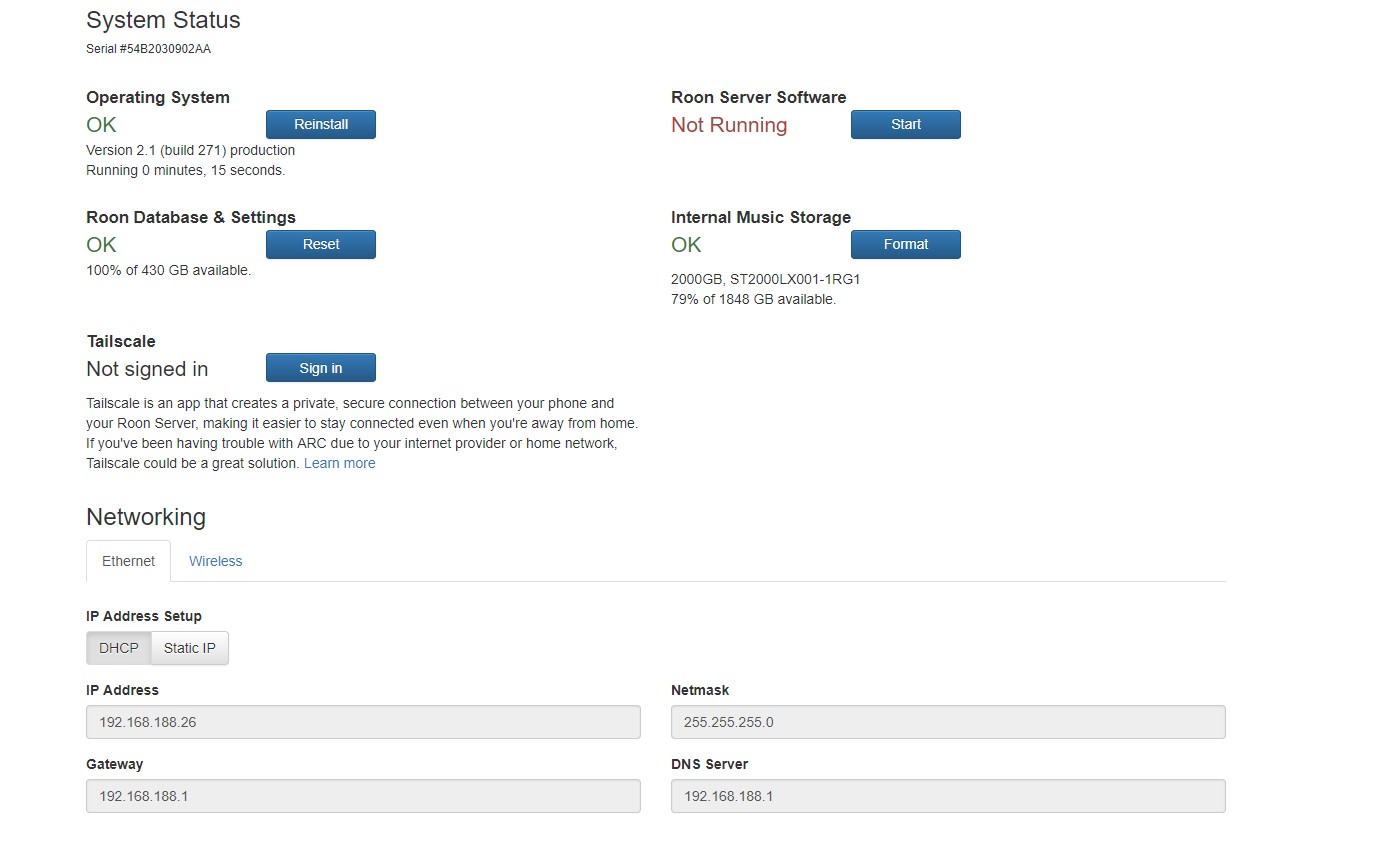Image resolution: width=1384 pixels, height=843 pixels.
Task: Click the DNS Server field
Action: pos(948,796)
